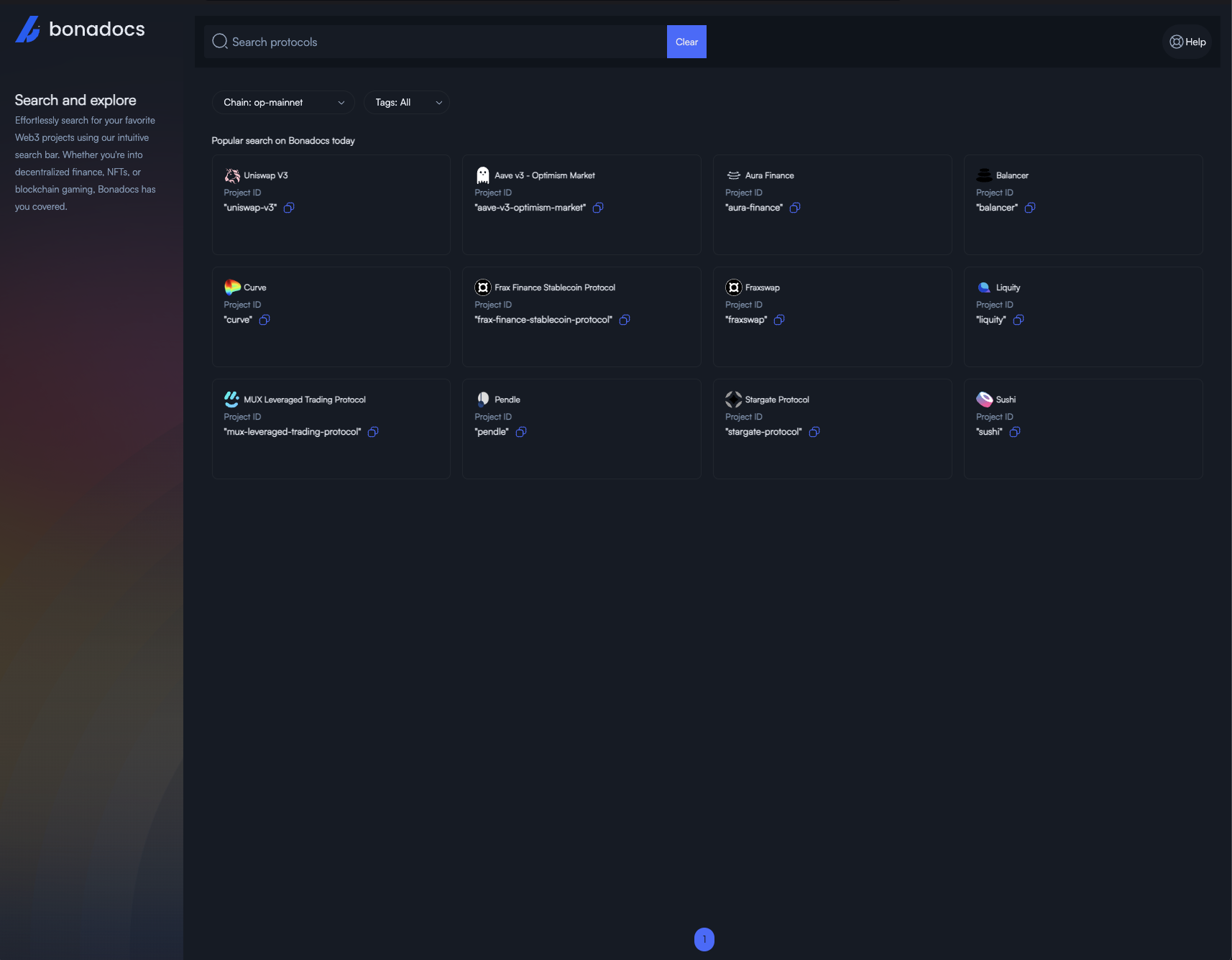1232x960 pixels.
Task: Click the Stargate Protocol logo icon
Action: click(734, 400)
